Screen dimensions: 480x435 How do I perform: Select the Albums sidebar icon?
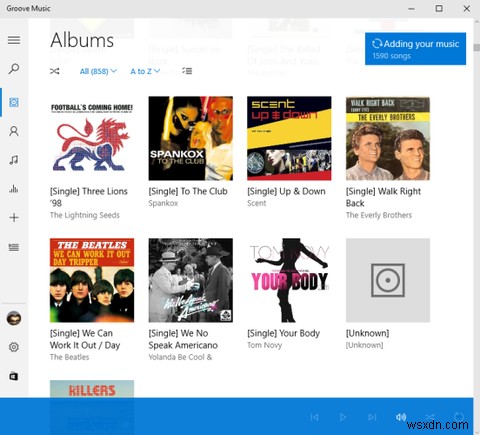14,102
